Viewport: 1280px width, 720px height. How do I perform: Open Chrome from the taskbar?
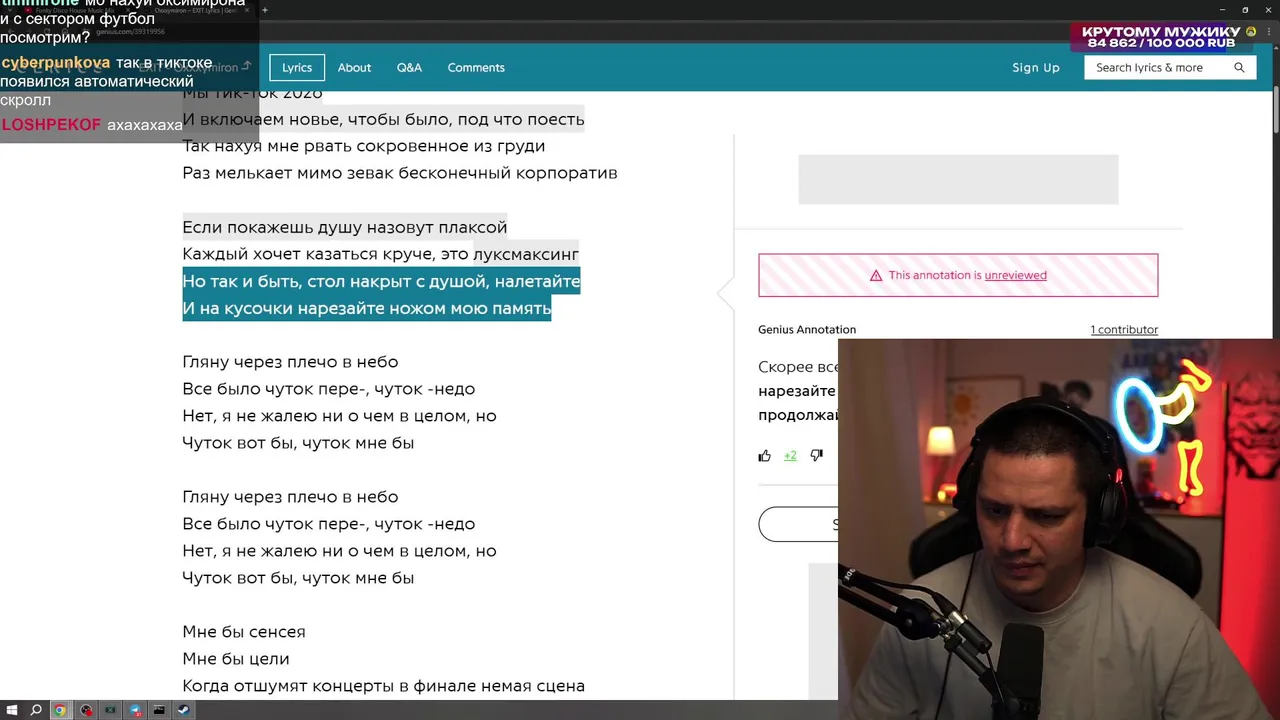click(x=60, y=710)
